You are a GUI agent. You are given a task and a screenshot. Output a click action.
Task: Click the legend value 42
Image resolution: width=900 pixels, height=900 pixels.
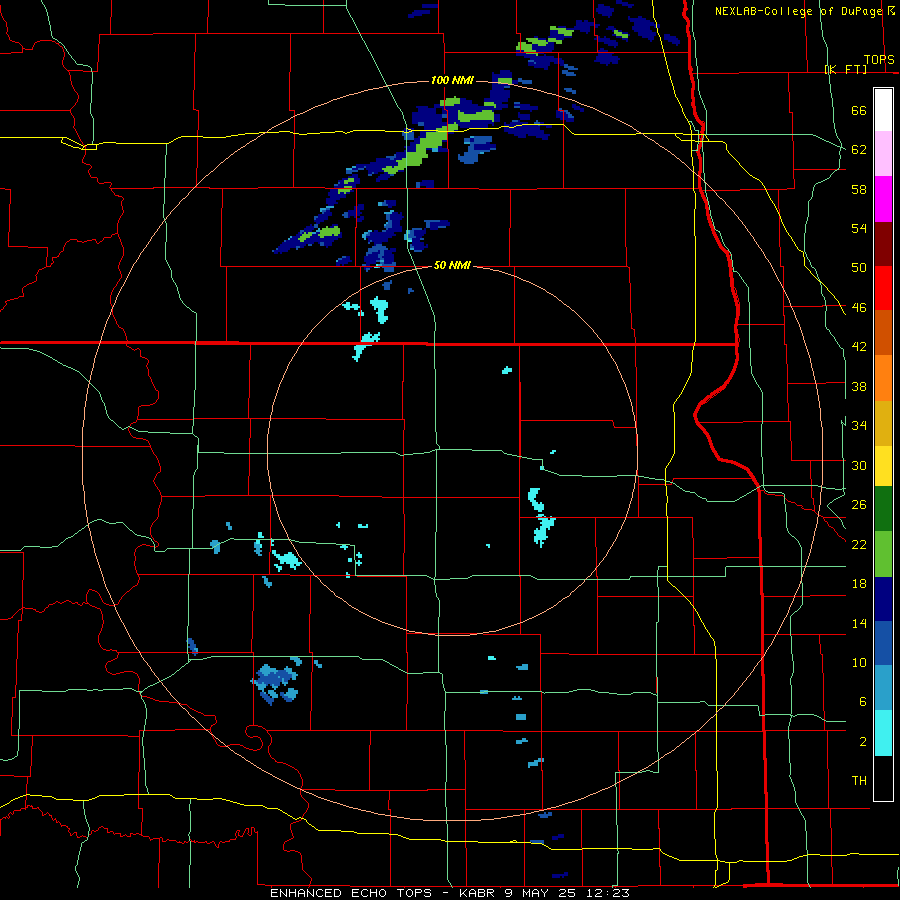tap(859, 347)
